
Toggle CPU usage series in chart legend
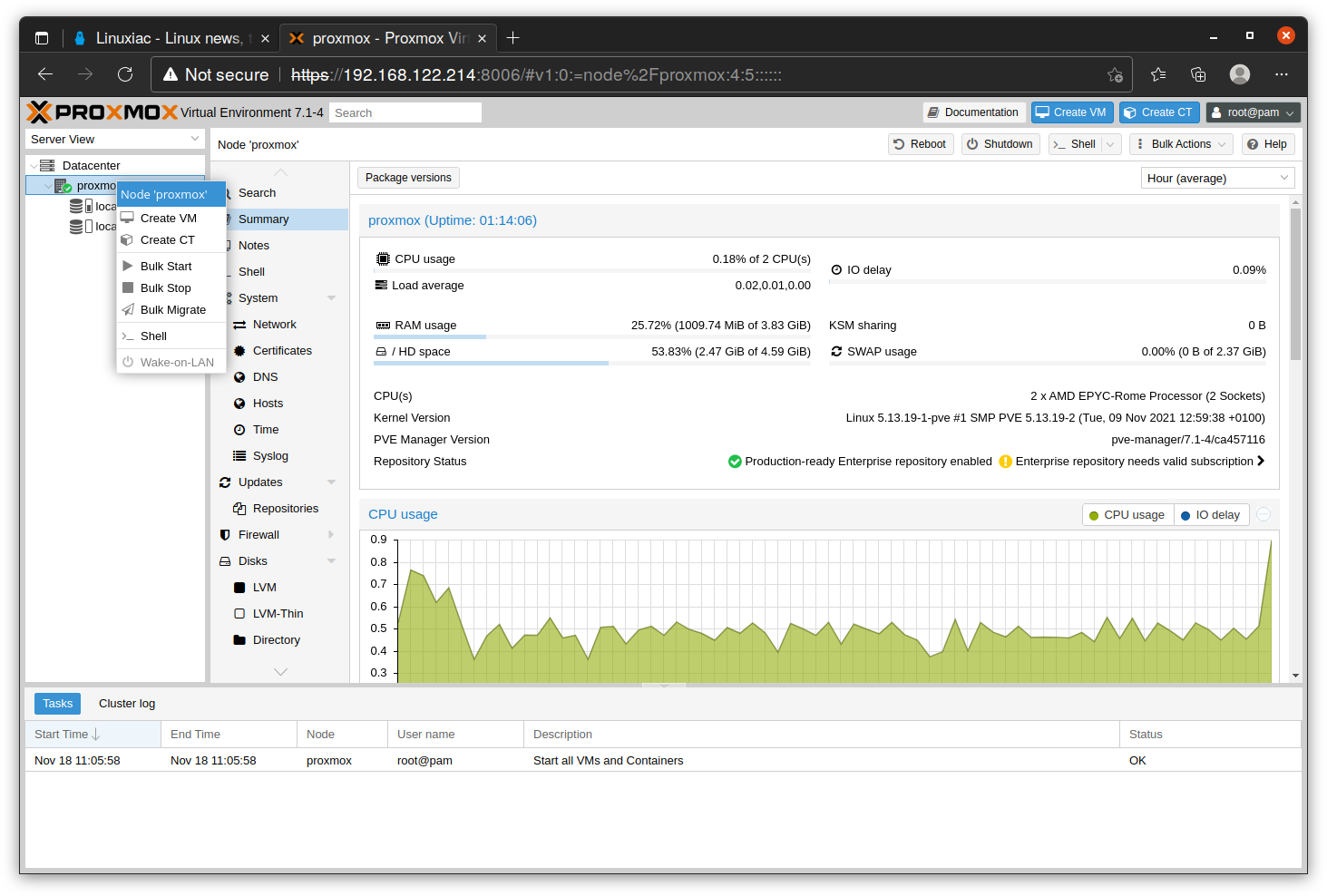coord(1127,515)
